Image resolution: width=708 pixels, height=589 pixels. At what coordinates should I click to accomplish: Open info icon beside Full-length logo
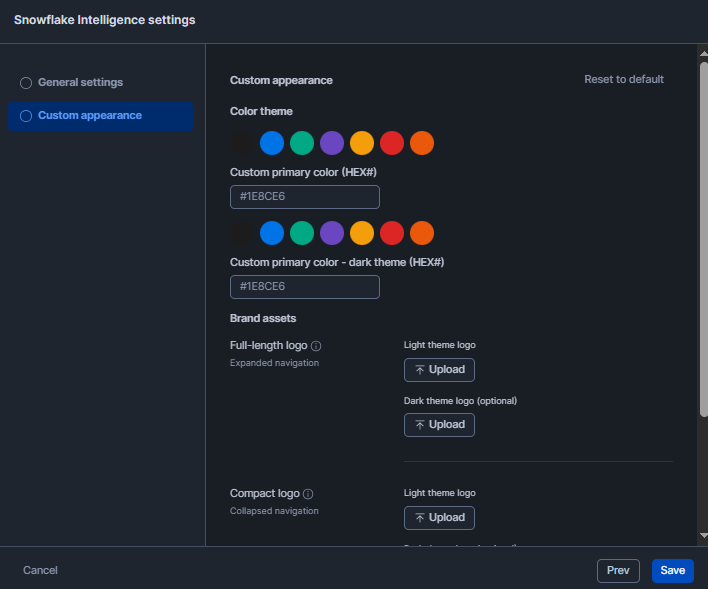(316, 346)
